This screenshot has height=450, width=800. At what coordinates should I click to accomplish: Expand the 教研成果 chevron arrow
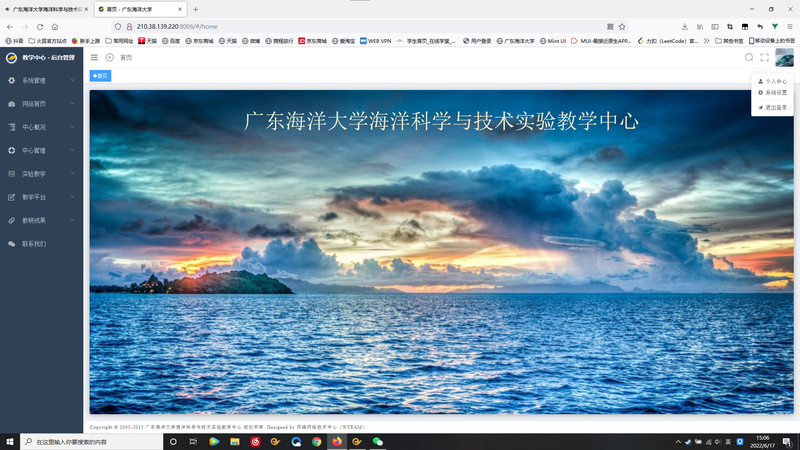72,220
